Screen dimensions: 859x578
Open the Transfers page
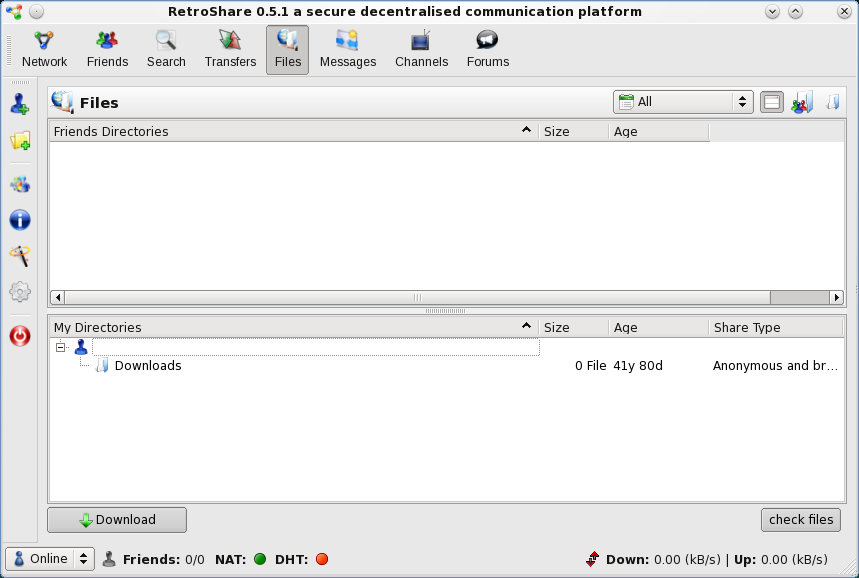231,50
